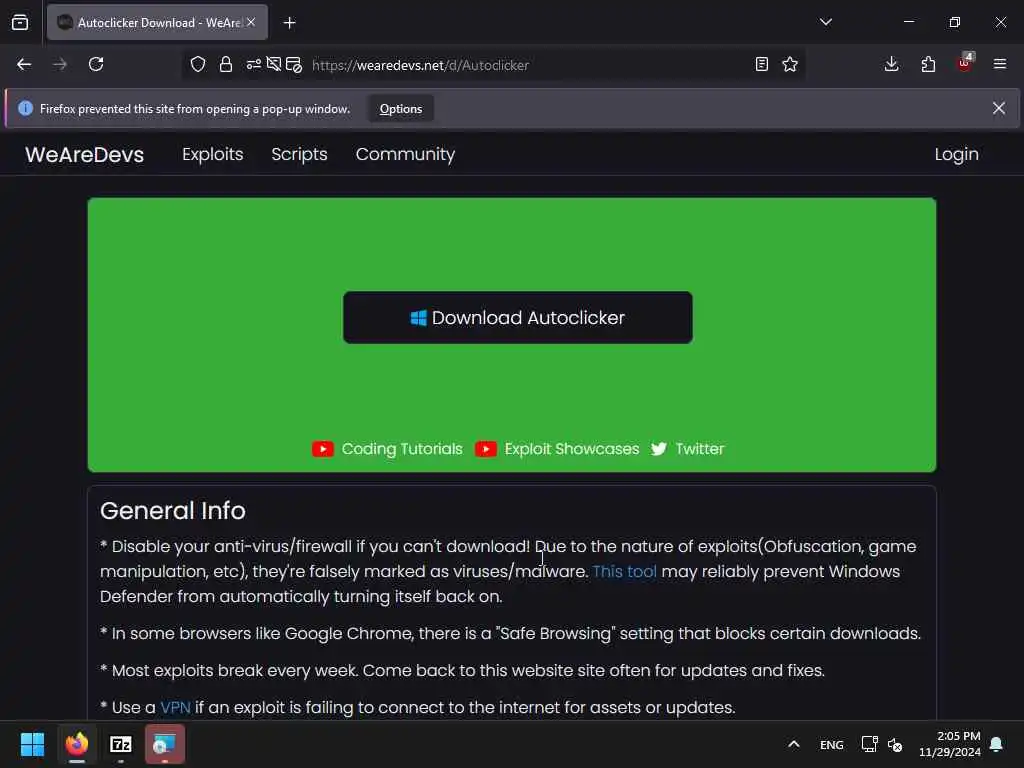Open the clock showing 2:05 PM
1024x768 pixels.
(x=950, y=744)
